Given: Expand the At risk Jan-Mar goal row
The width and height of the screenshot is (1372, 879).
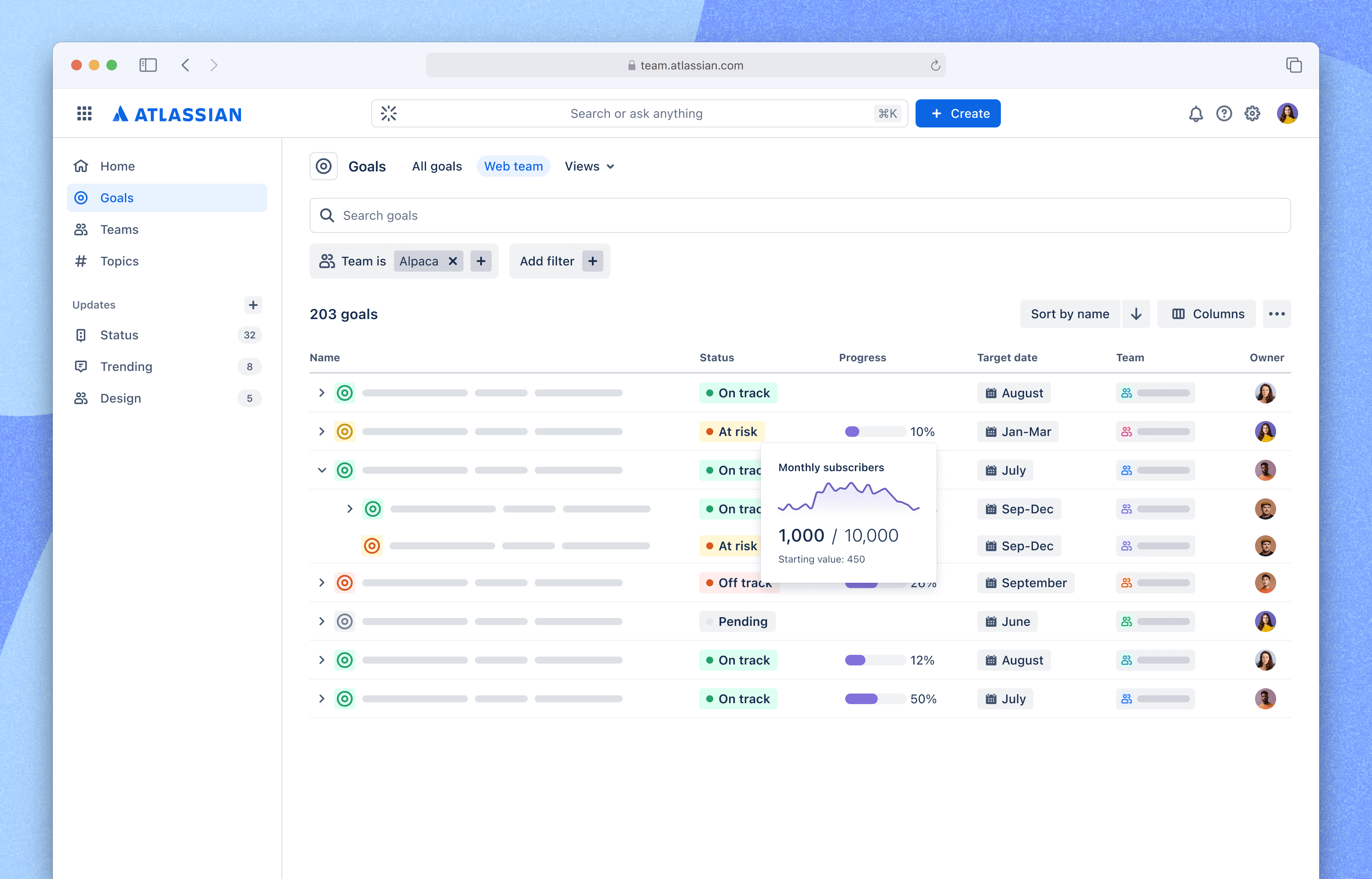Looking at the screenshot, I should [321, 432].
